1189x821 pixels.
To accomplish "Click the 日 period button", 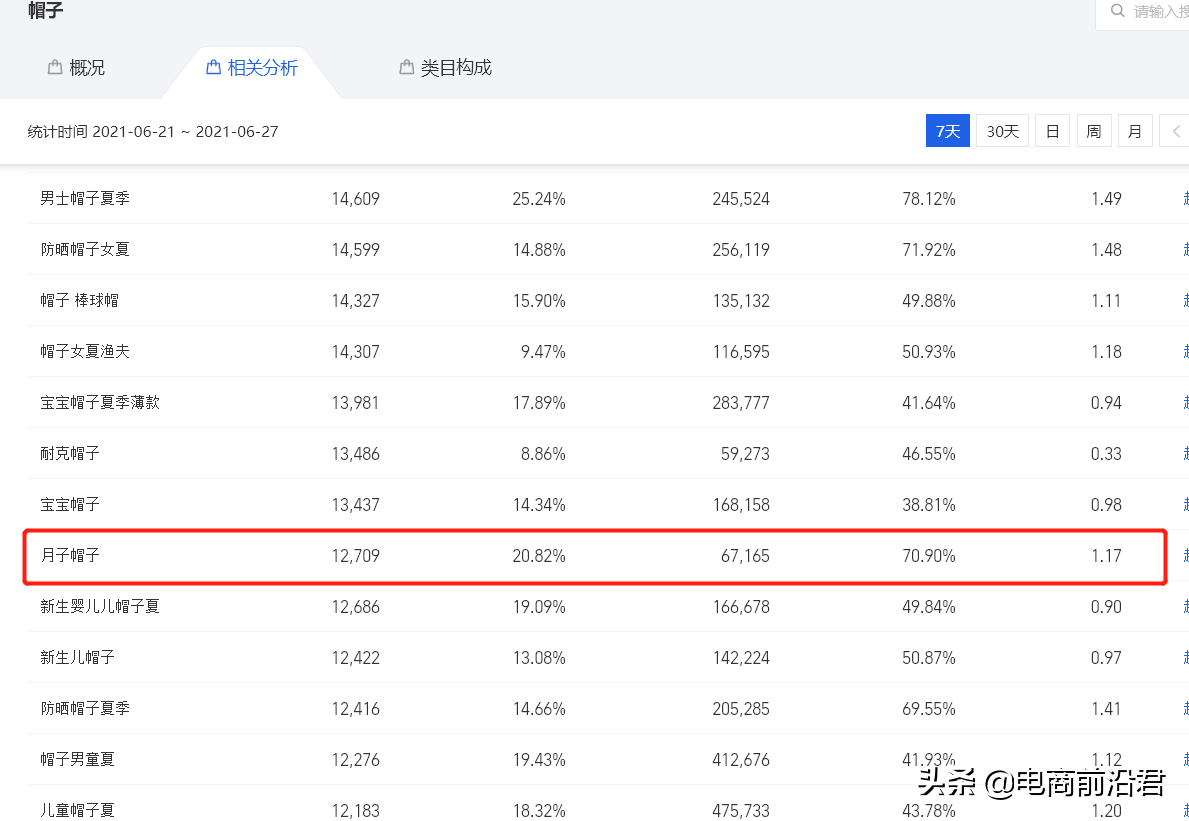I will click(1052, 130).
